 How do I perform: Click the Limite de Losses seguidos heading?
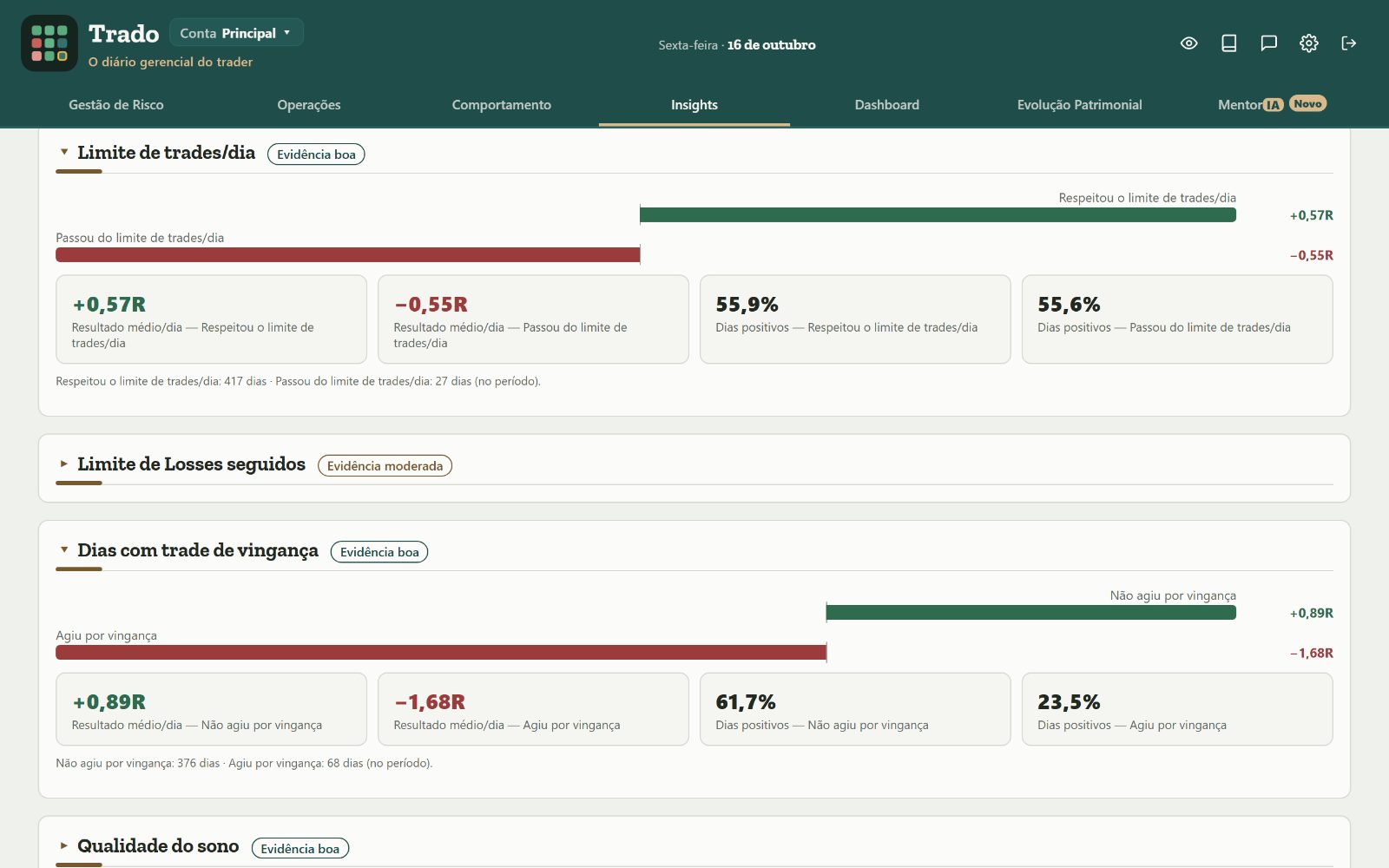191,464
